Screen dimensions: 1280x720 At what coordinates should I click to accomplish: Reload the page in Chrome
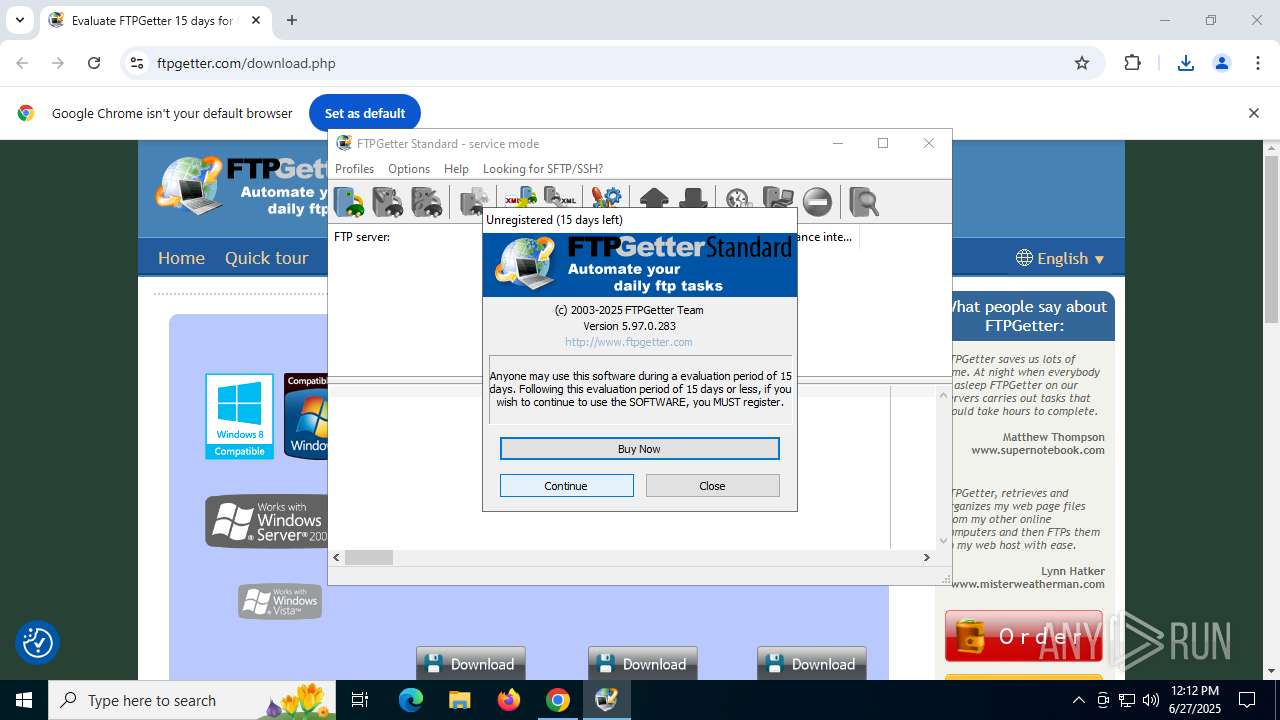click(x=94, y=63)
